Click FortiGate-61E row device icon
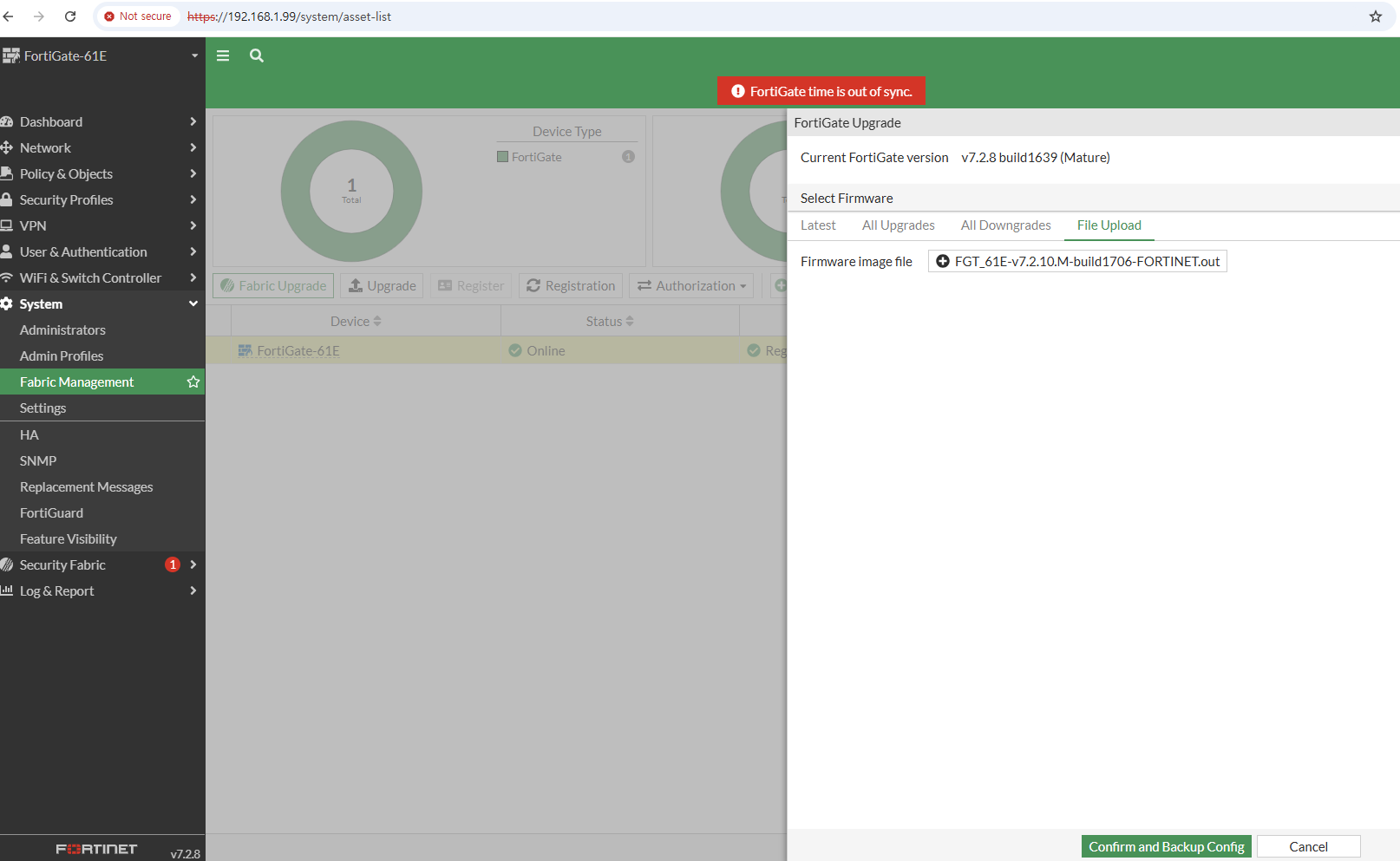This screenshot has height=861, width=1400. [245, 350]
